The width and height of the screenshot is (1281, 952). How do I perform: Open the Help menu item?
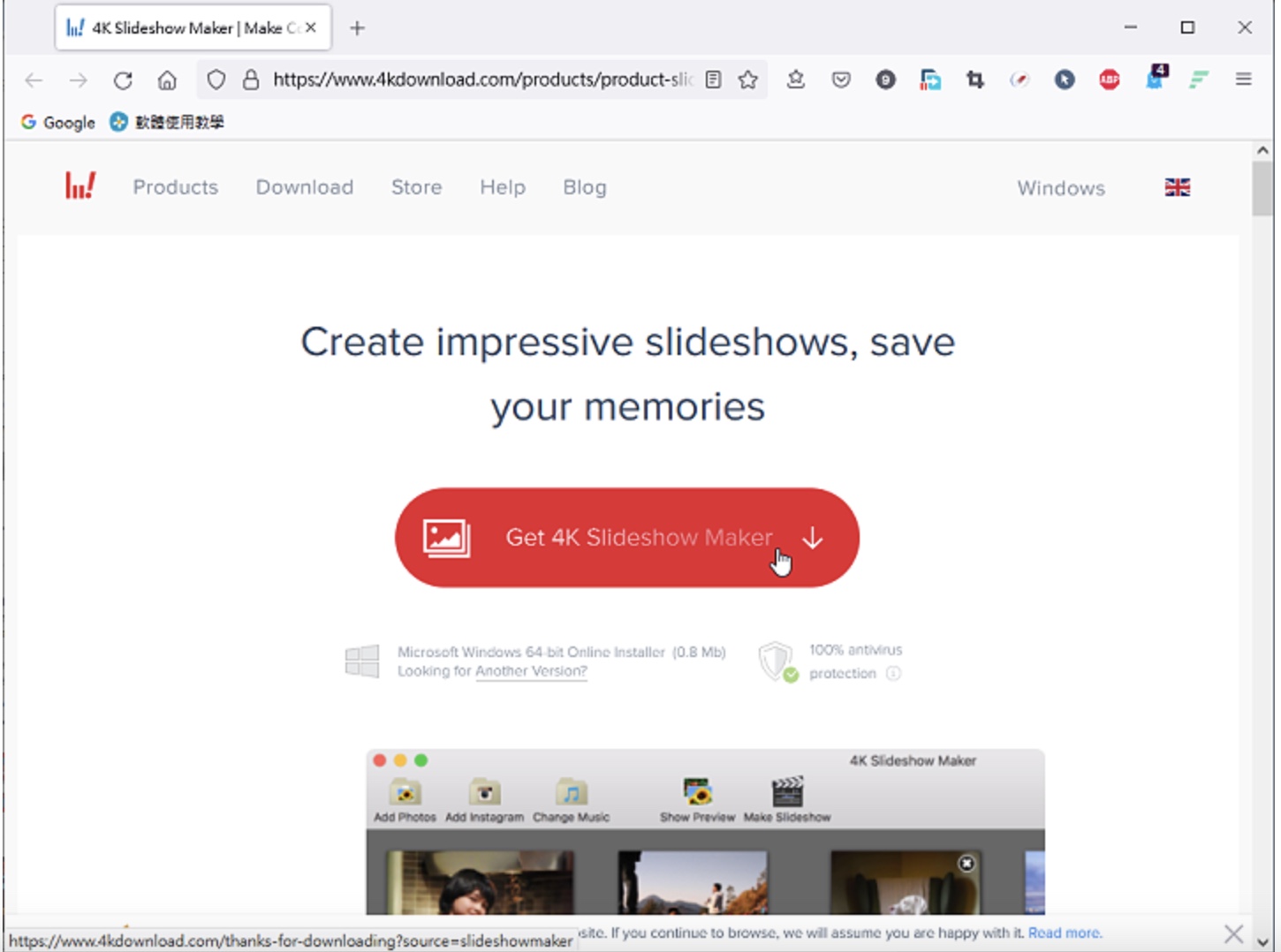(503, 187)
